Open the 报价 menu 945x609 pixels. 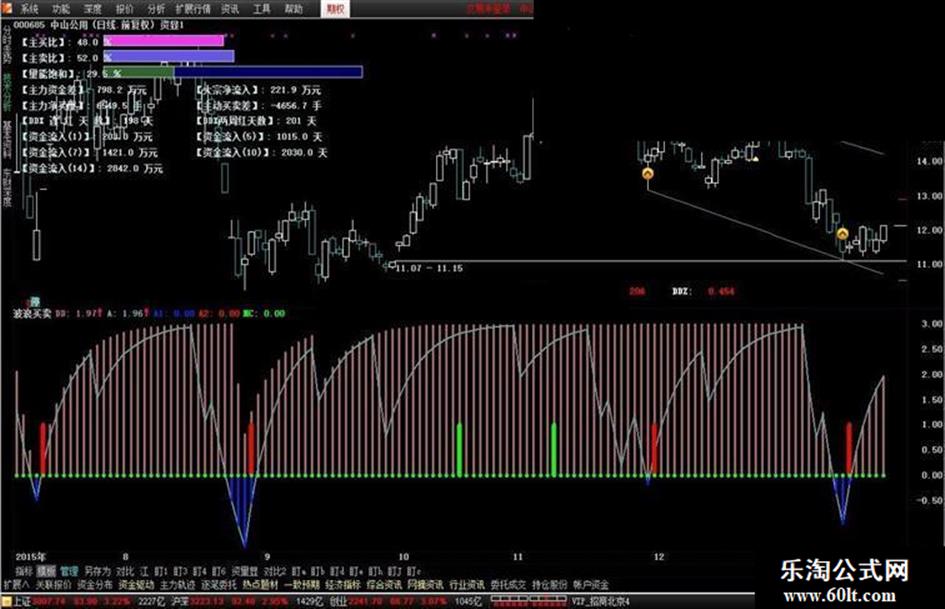coord(125,9)
